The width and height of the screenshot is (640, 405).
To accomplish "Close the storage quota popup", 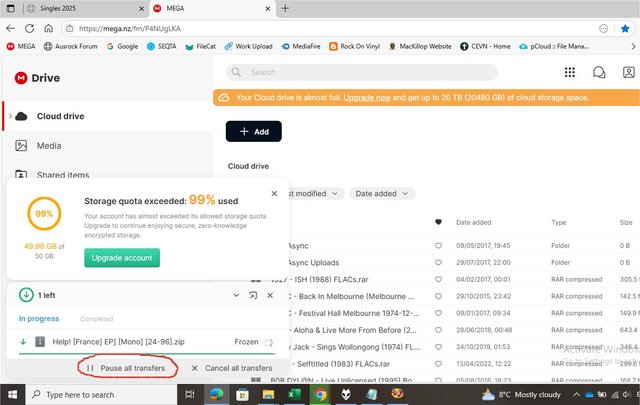I will tap(274, 194).
